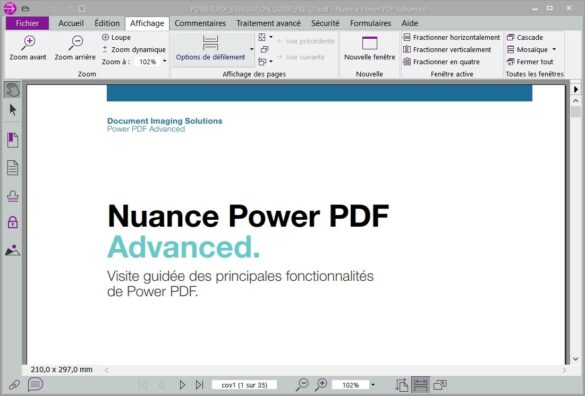This screenshot has width=585, height=396.
Task: Click the status bar 102% zoom field
Action: tap(350, 385)
